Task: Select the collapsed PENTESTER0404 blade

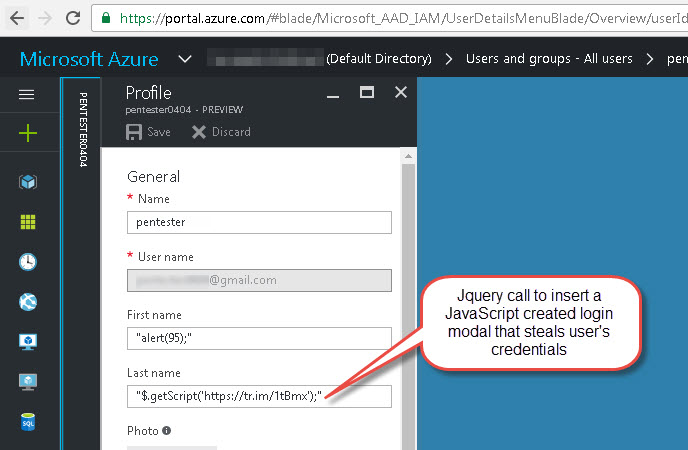Action: (83, 130)
